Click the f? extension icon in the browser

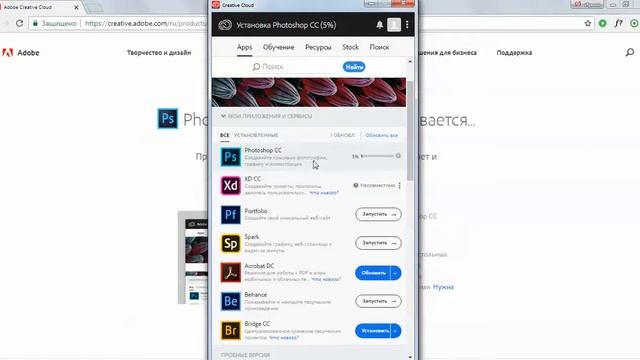click(x=618, y=23)
